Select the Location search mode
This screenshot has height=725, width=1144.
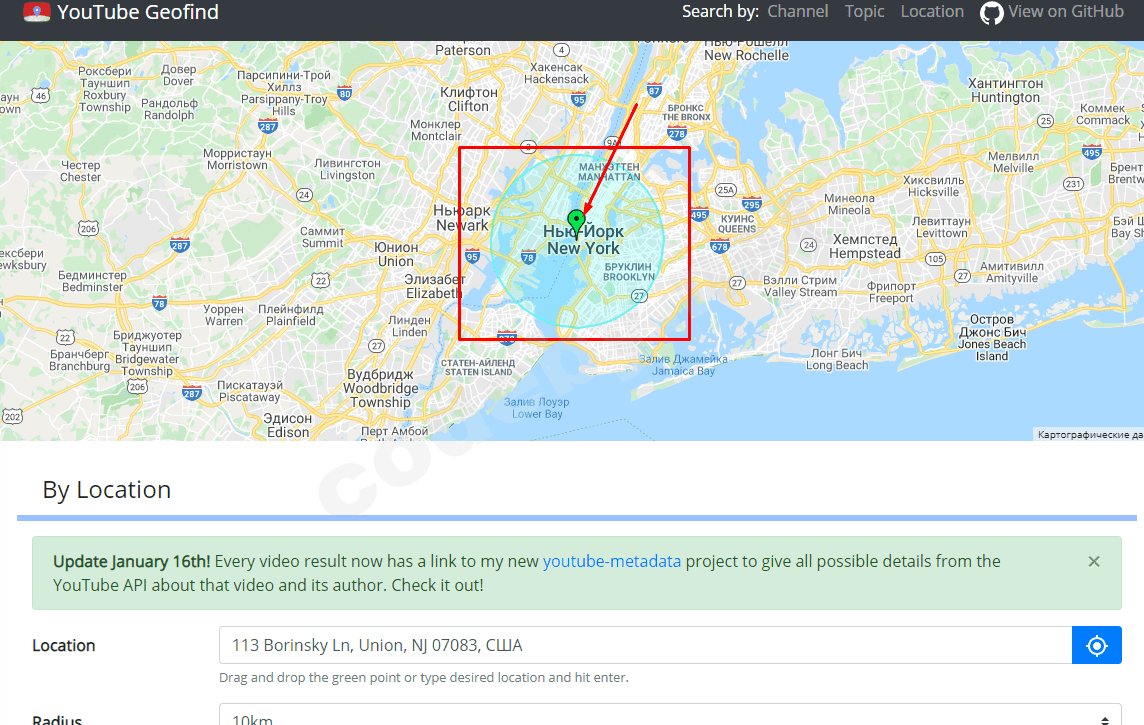coord(932,12)
